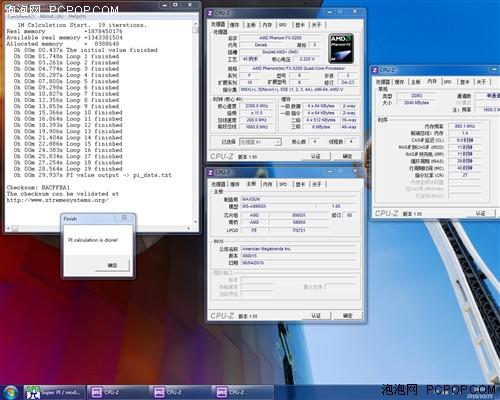
Task: Click 确定 button in CPU-Z mainboard window
Action: [347, 316]
